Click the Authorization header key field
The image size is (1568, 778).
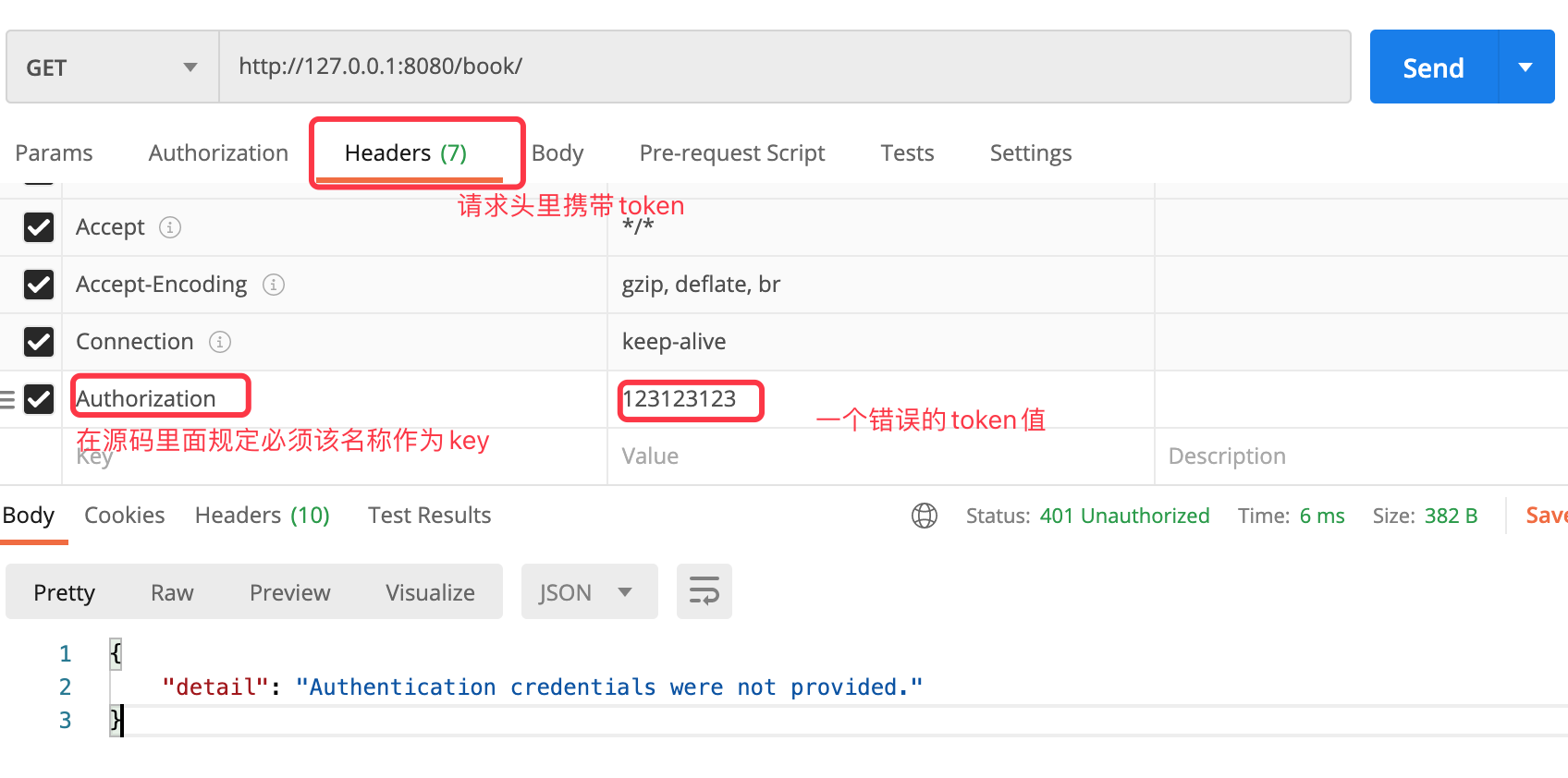(x=335, y=399)
